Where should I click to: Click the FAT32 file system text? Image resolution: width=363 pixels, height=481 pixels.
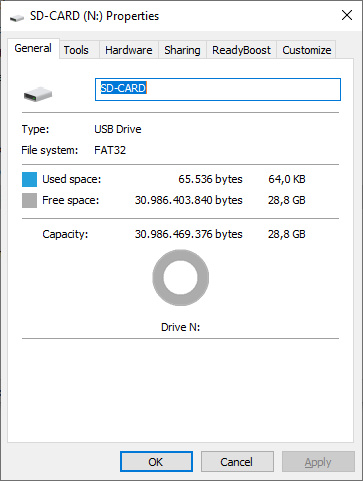pyautogui.click(x=110, y=150)
